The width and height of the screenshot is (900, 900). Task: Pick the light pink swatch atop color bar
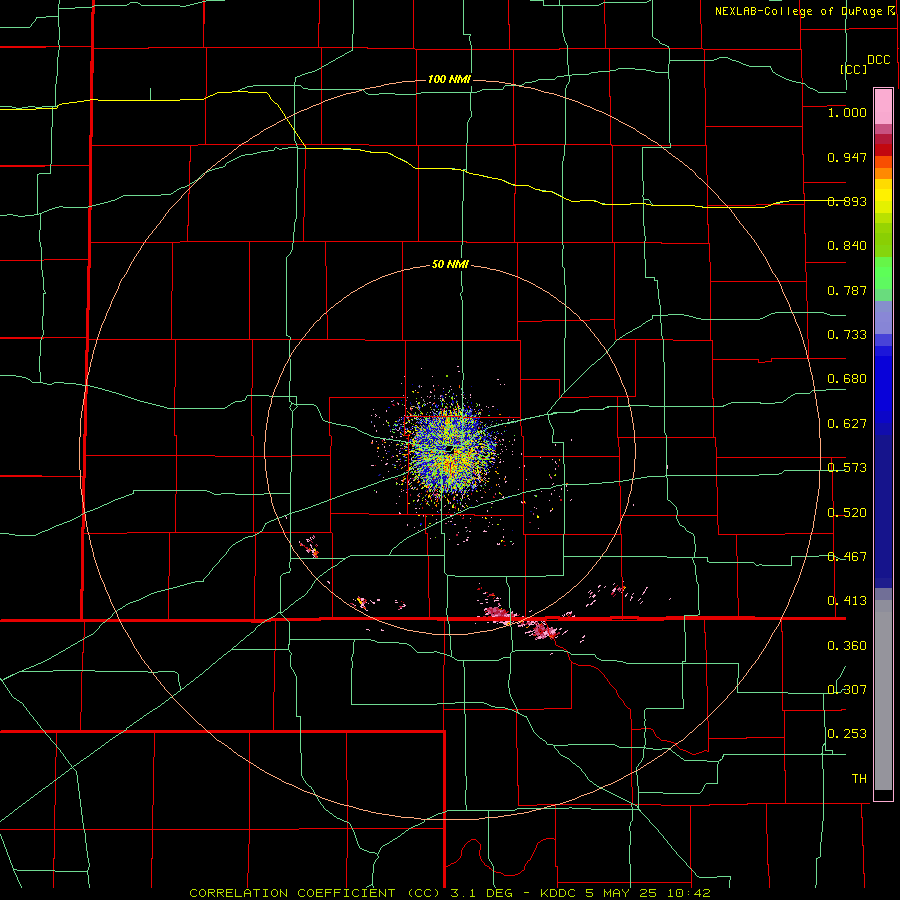[x=883, y=107]
